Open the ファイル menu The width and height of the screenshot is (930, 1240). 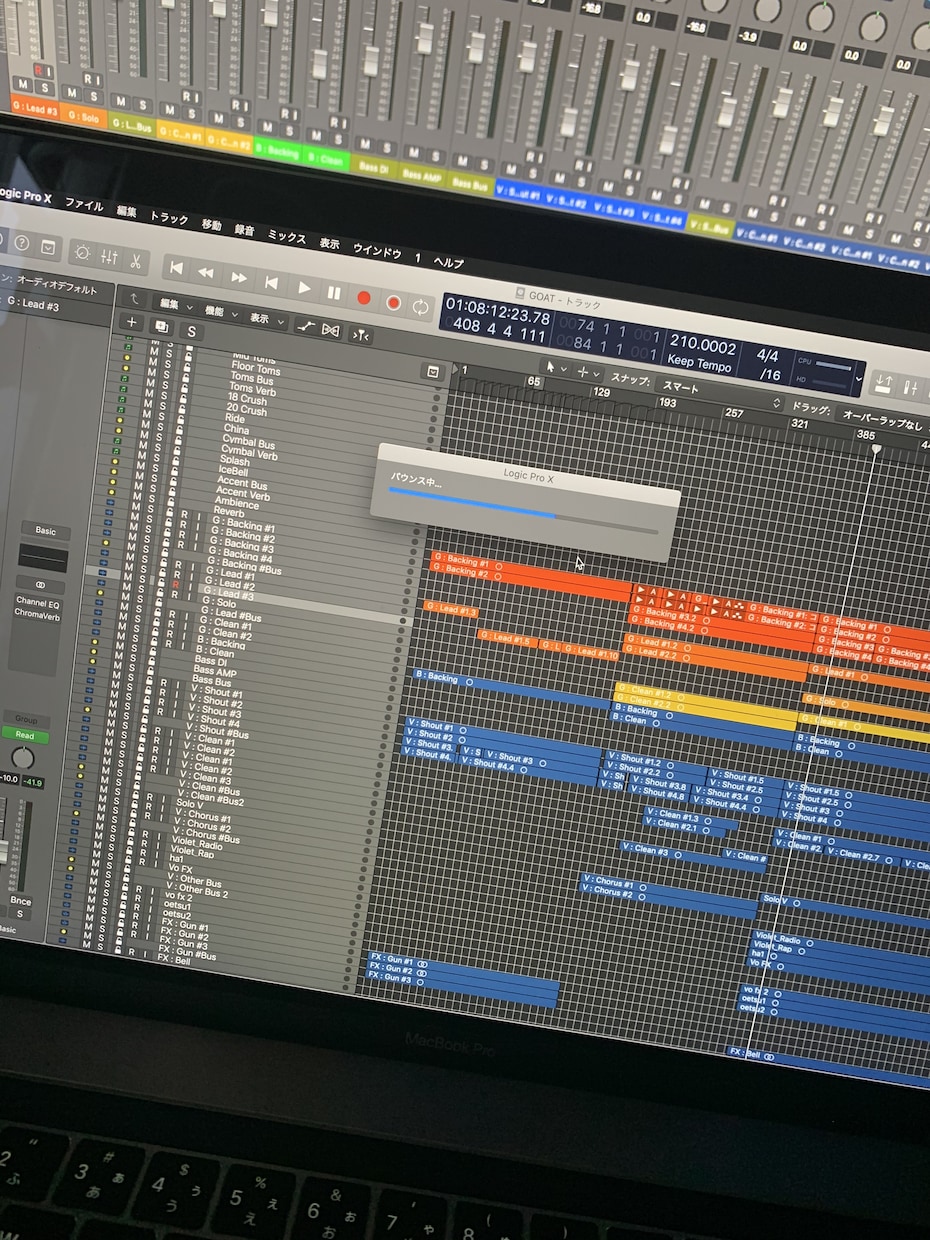point(84,205)
